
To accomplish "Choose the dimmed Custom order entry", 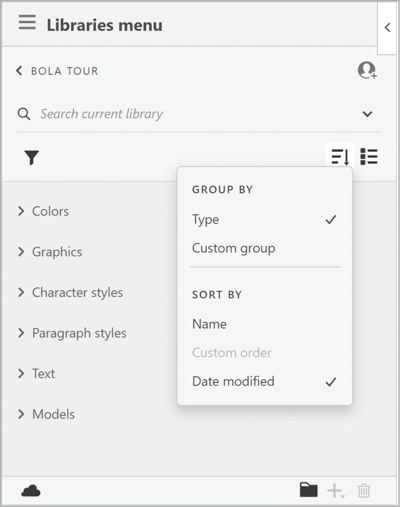I will tap(265, 353).
